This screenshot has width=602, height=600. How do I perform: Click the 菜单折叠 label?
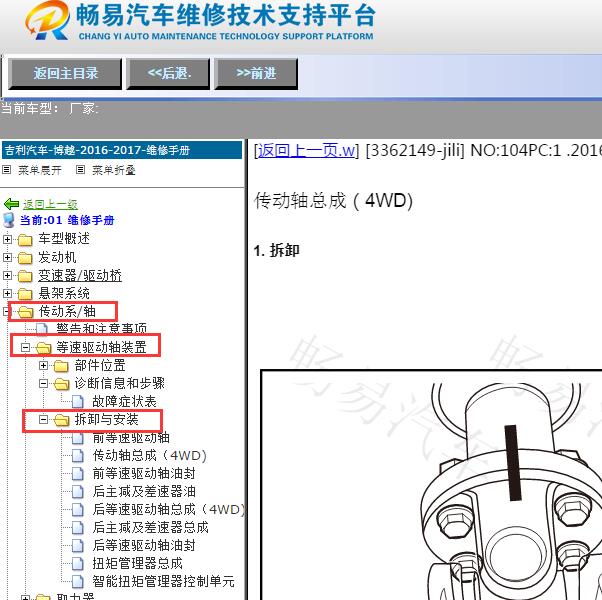tap(114, 170)
